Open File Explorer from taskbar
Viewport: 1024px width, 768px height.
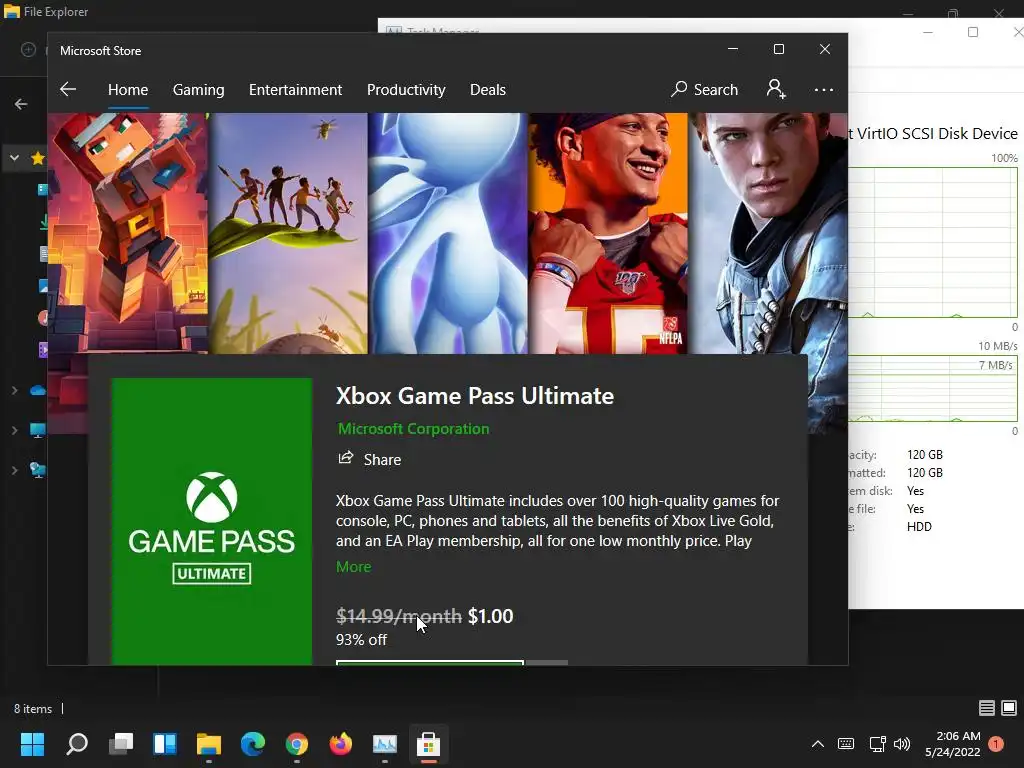pos(209,744)
